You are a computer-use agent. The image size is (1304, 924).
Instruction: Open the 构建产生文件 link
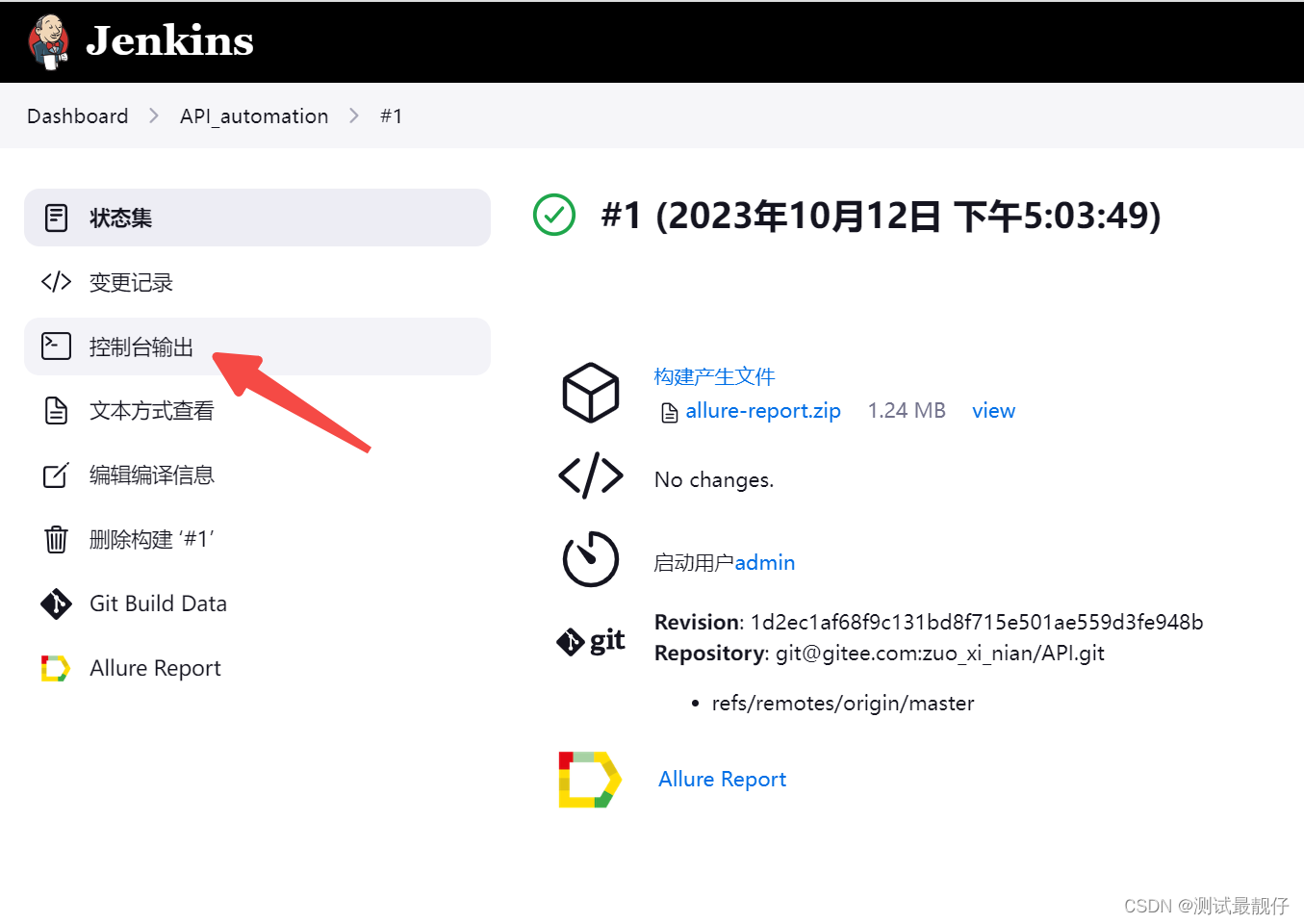(714, 376)
